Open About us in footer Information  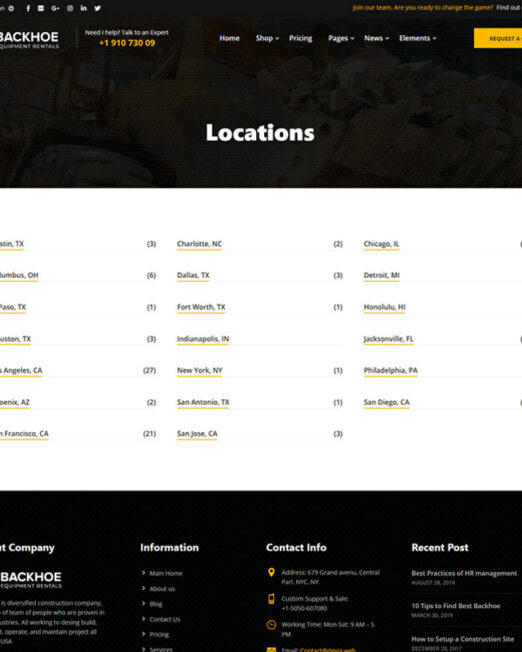(162, 589)
